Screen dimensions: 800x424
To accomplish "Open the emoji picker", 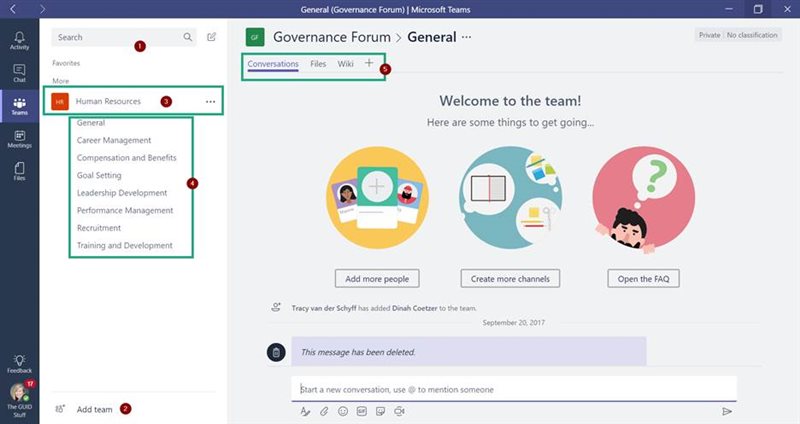I will [343, 411].
